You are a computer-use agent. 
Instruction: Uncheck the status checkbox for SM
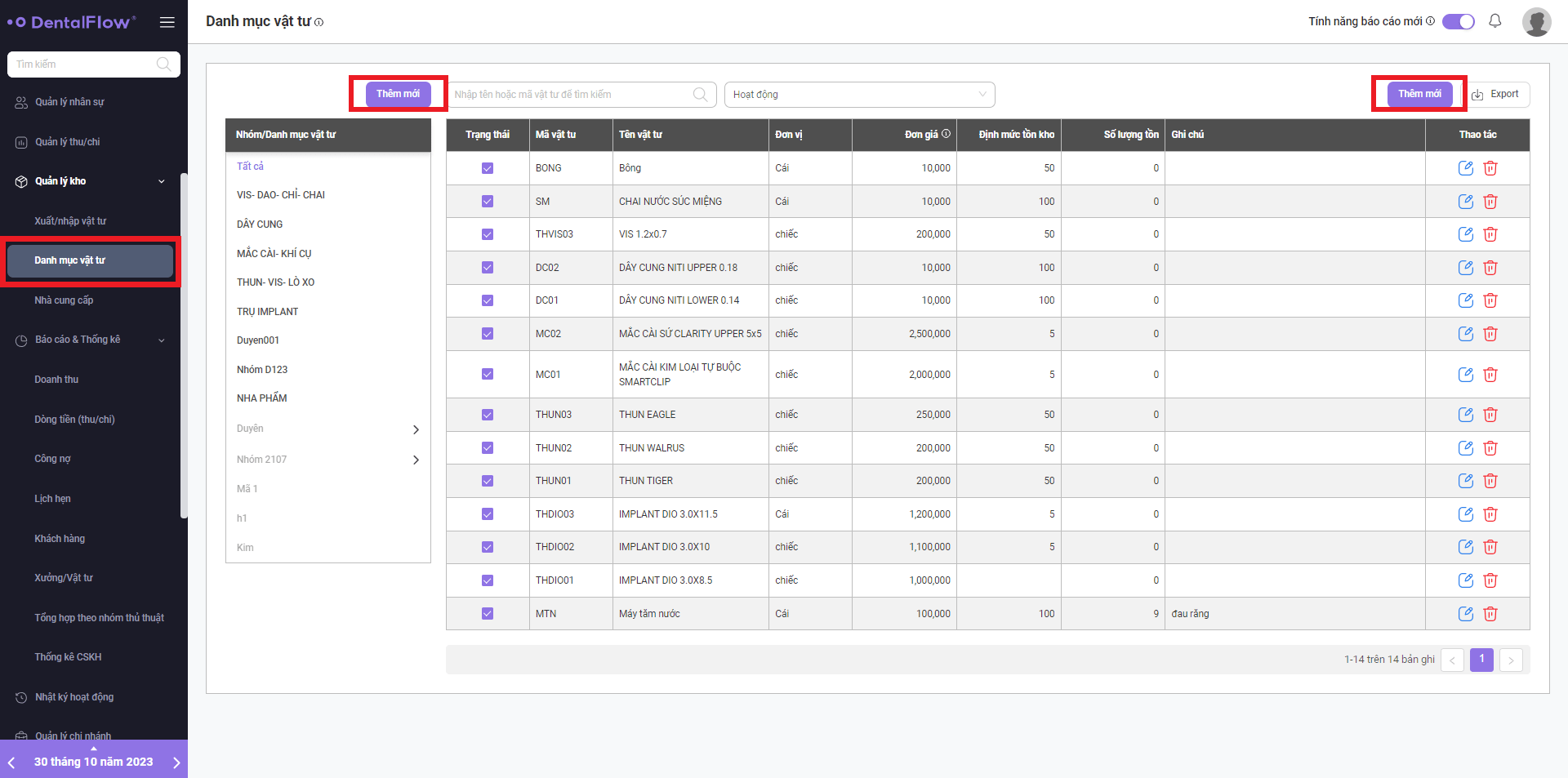pyautogui.click(x=488, y=202)
